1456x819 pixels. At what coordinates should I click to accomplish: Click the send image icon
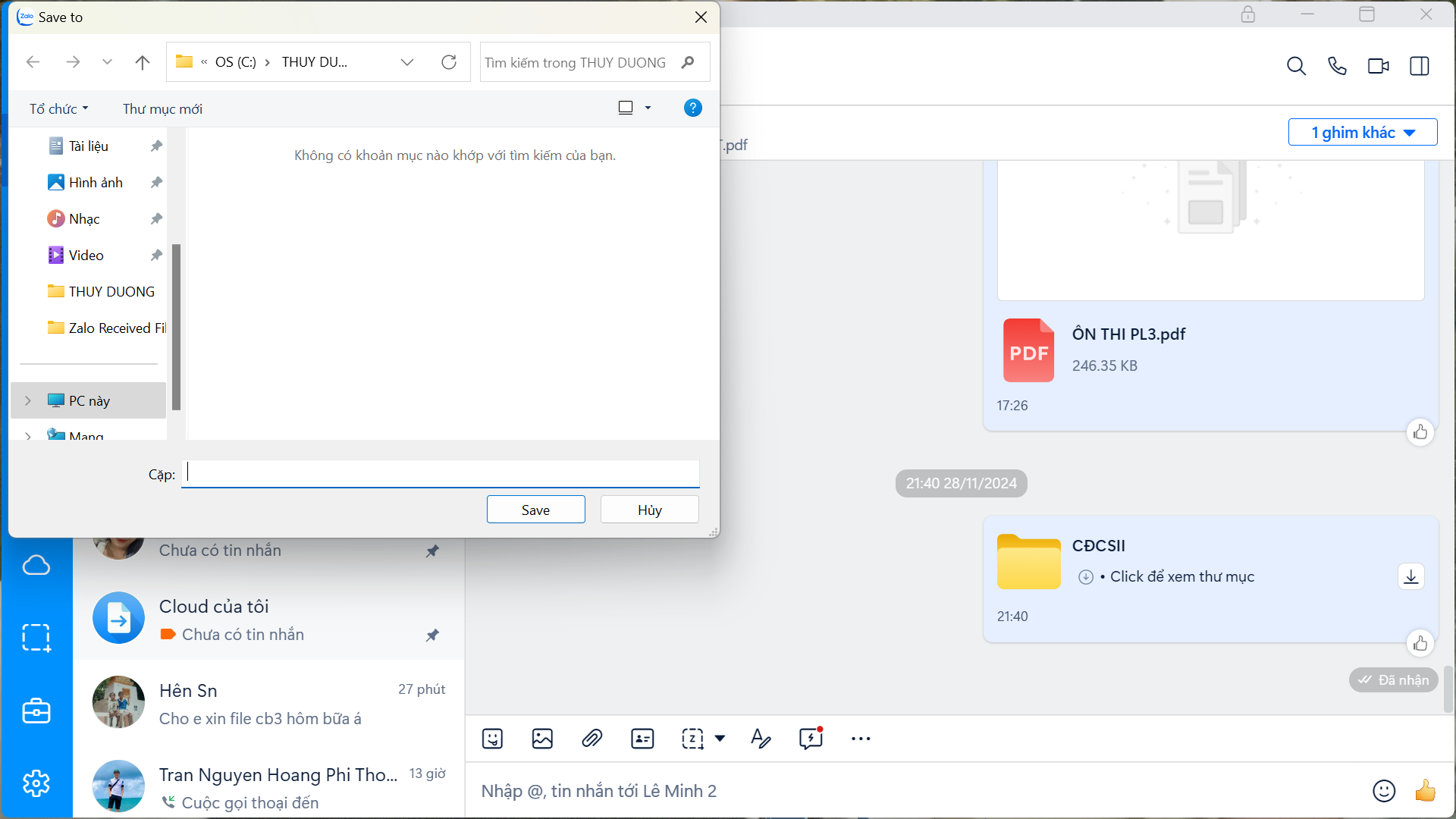point(542,738)
